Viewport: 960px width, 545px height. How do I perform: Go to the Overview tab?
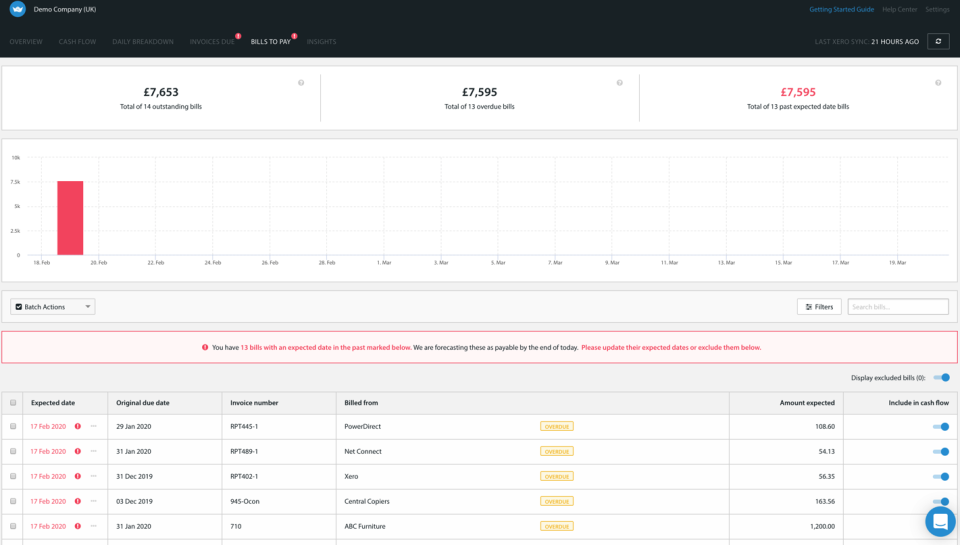[x=26, y=42]
